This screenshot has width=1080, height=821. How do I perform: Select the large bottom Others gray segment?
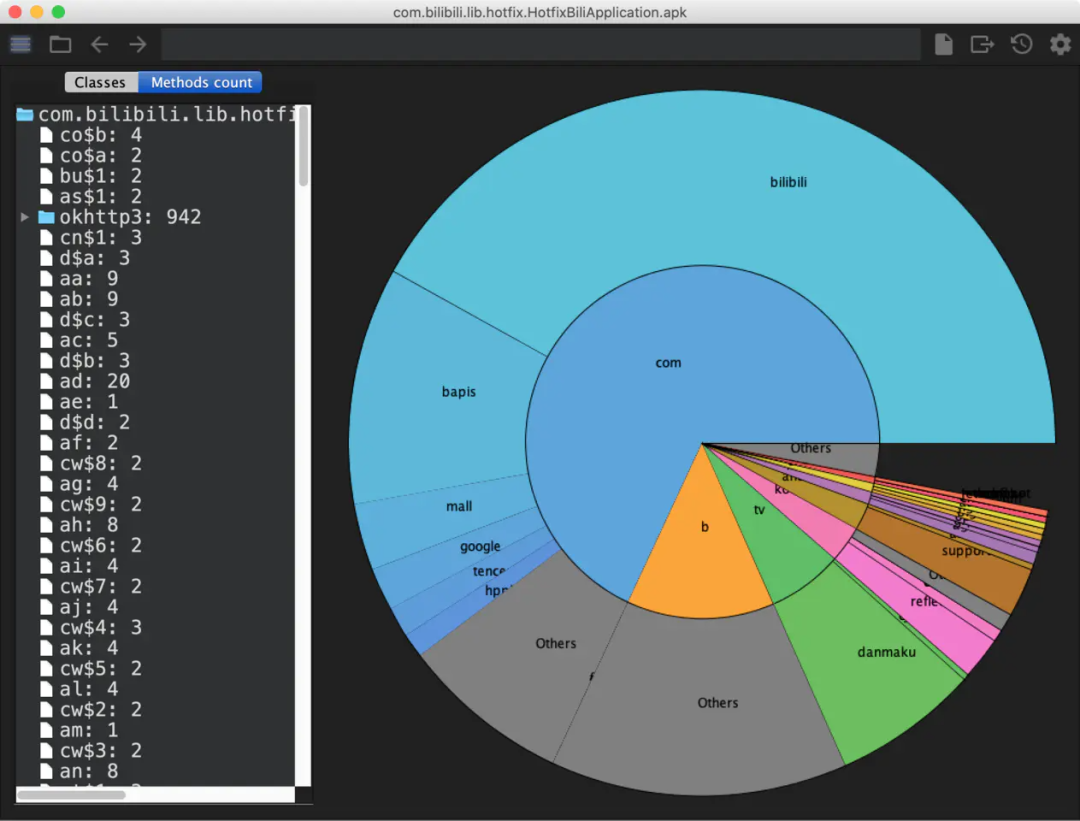(717, 703)
